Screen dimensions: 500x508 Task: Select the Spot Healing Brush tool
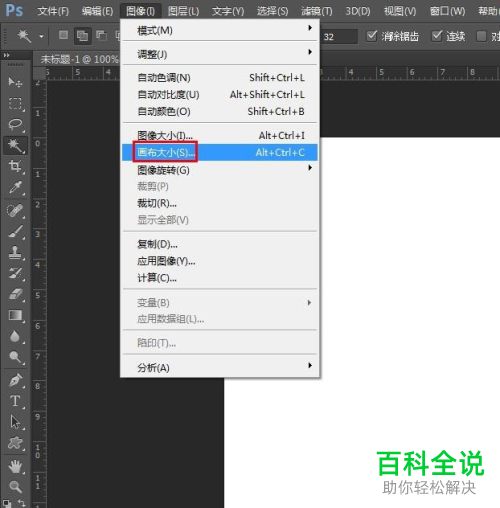pos(15,210)
